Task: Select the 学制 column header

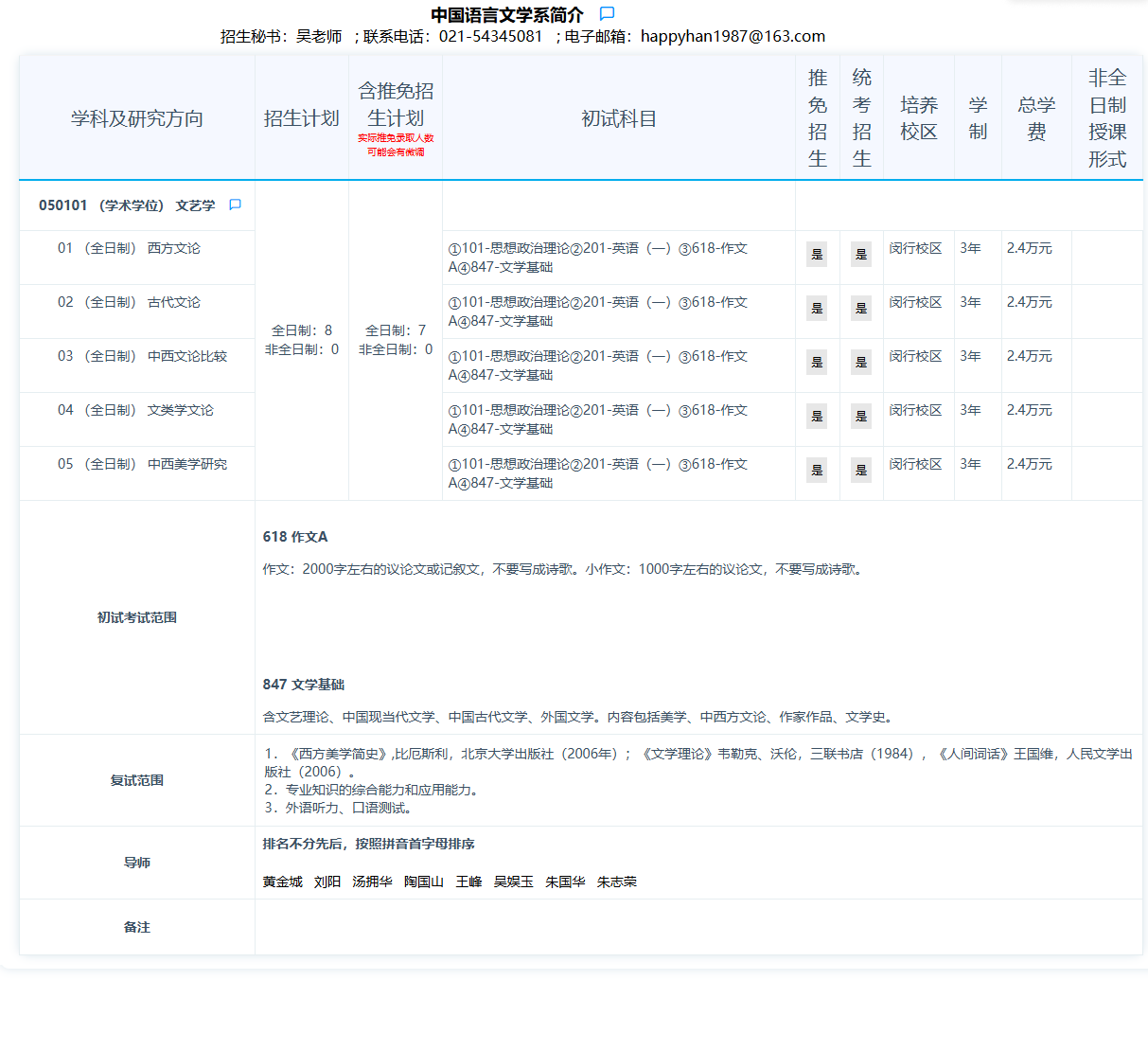Action: point(978,118)
